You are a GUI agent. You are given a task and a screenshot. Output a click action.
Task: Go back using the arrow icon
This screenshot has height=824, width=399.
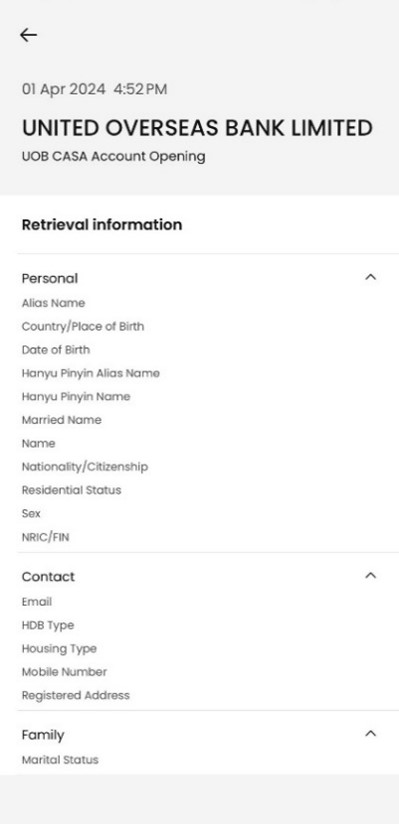(28, 35)
